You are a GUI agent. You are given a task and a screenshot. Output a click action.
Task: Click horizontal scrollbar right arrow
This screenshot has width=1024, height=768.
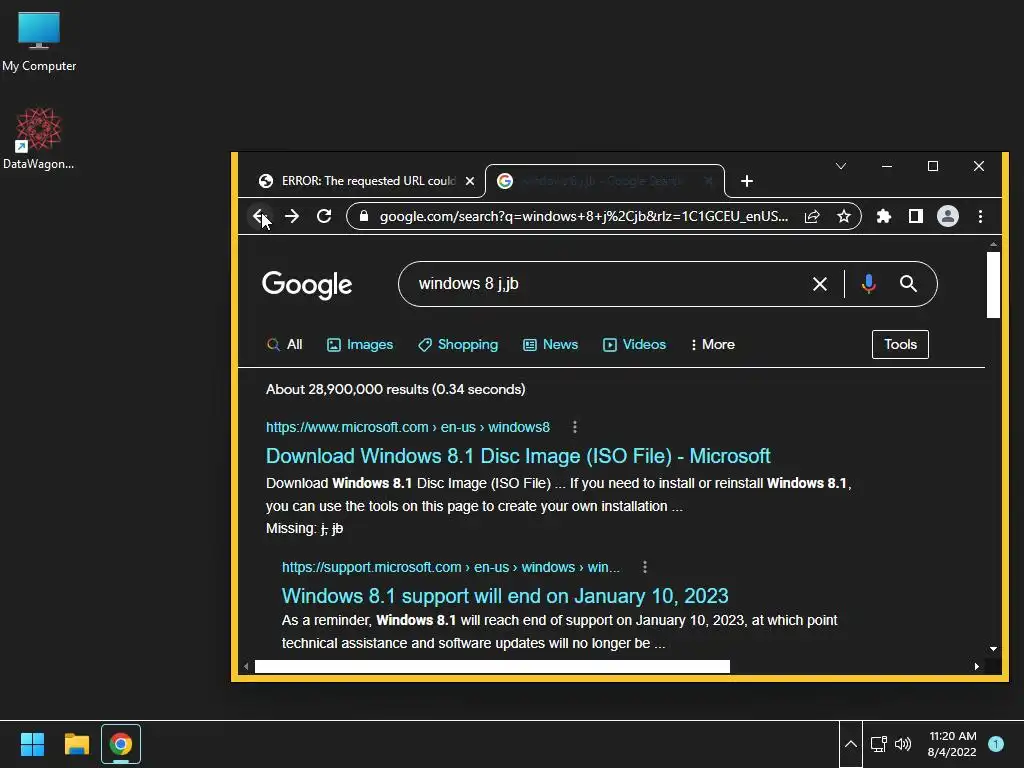point(977,666)
